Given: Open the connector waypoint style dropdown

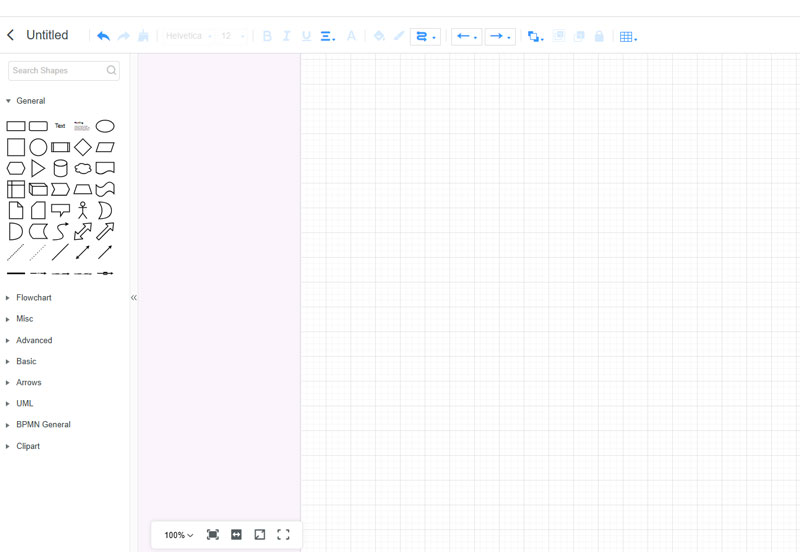Looking at the screenshot, I should click(425, 37).
